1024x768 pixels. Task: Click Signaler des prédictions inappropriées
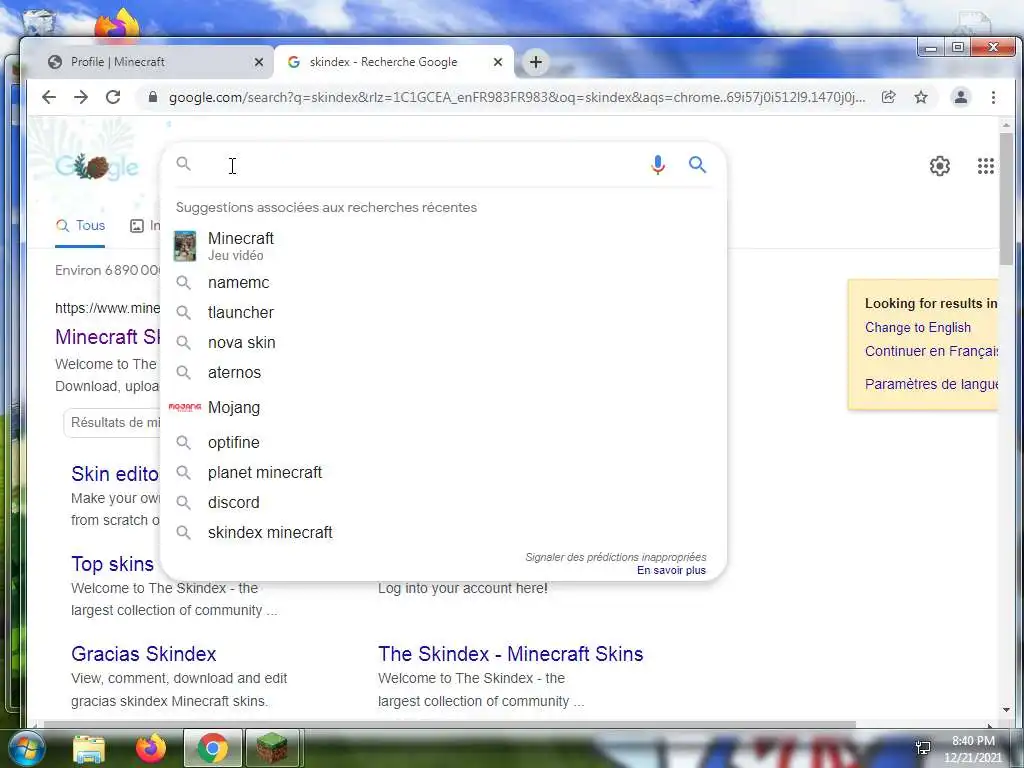pyautogui.click(x=616, y=557)
